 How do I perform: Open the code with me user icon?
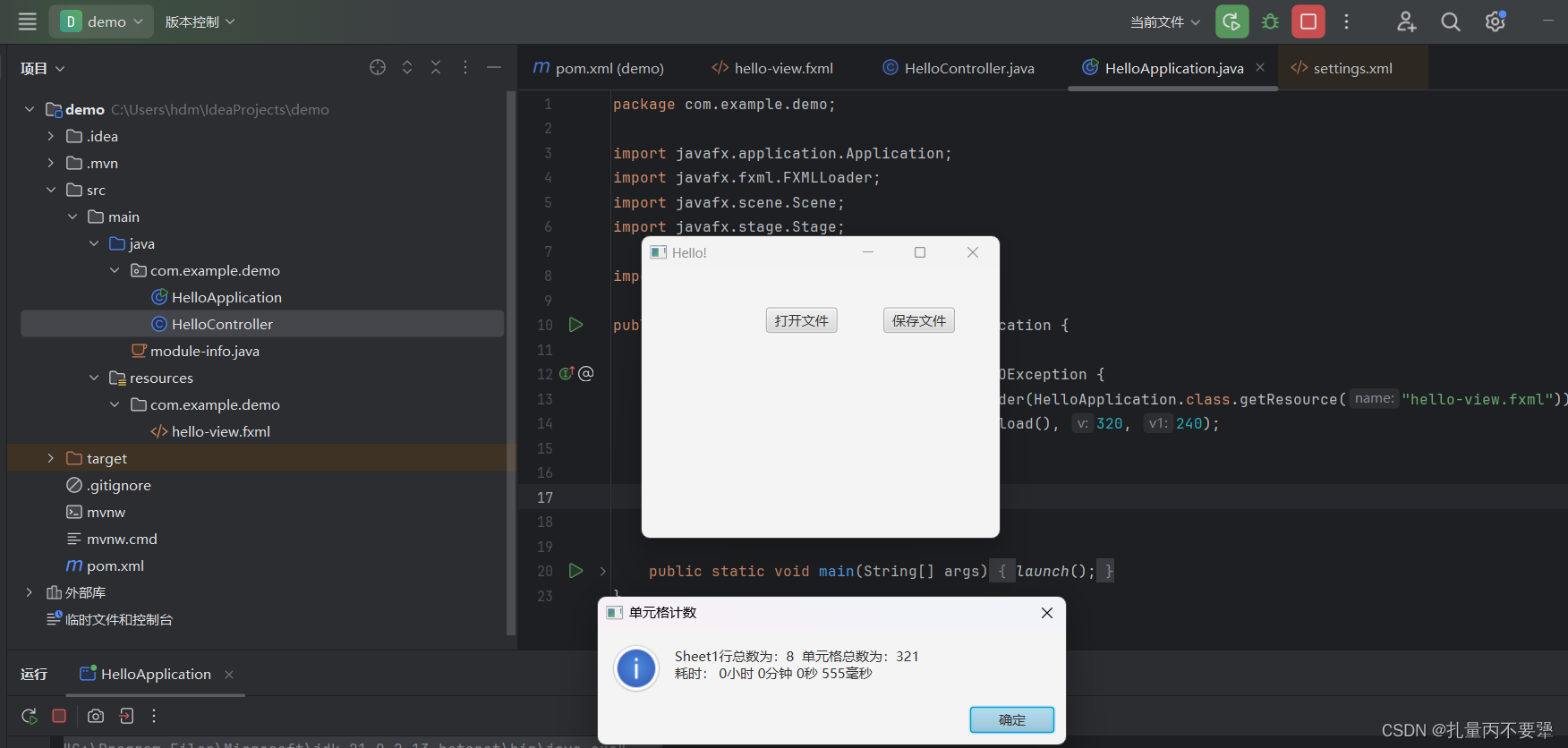[1406, 21]
